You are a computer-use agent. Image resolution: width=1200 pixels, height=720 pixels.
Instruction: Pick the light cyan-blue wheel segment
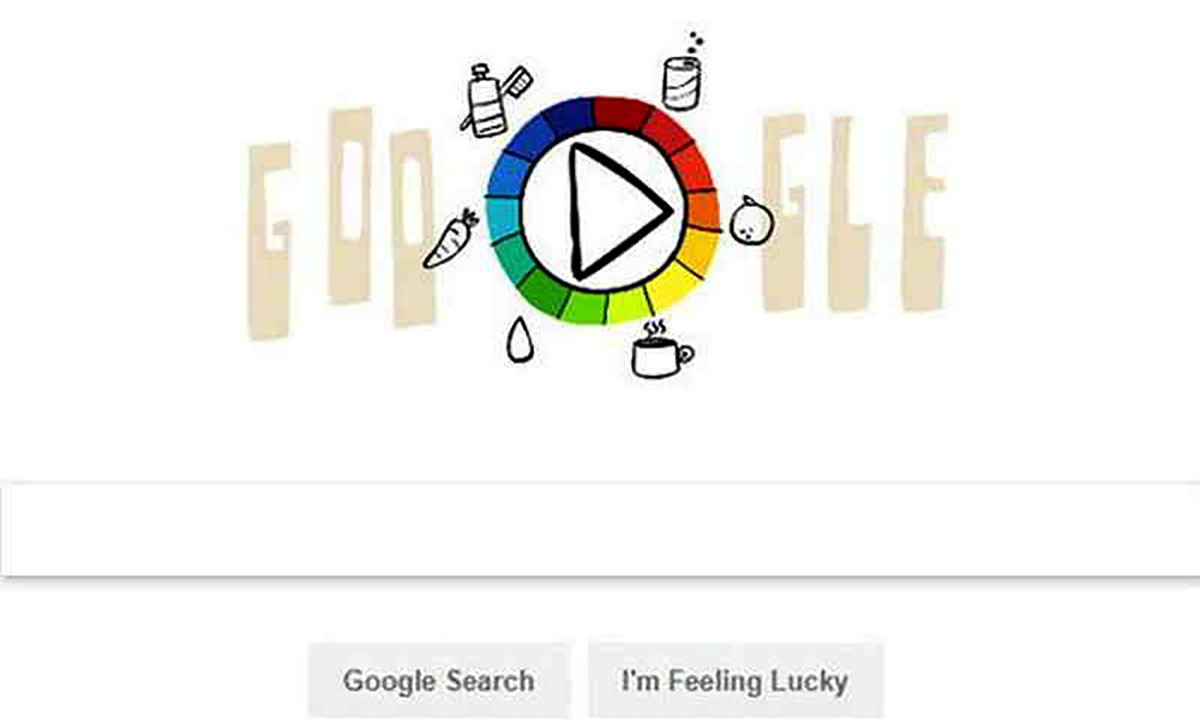[x=504, y=218]
